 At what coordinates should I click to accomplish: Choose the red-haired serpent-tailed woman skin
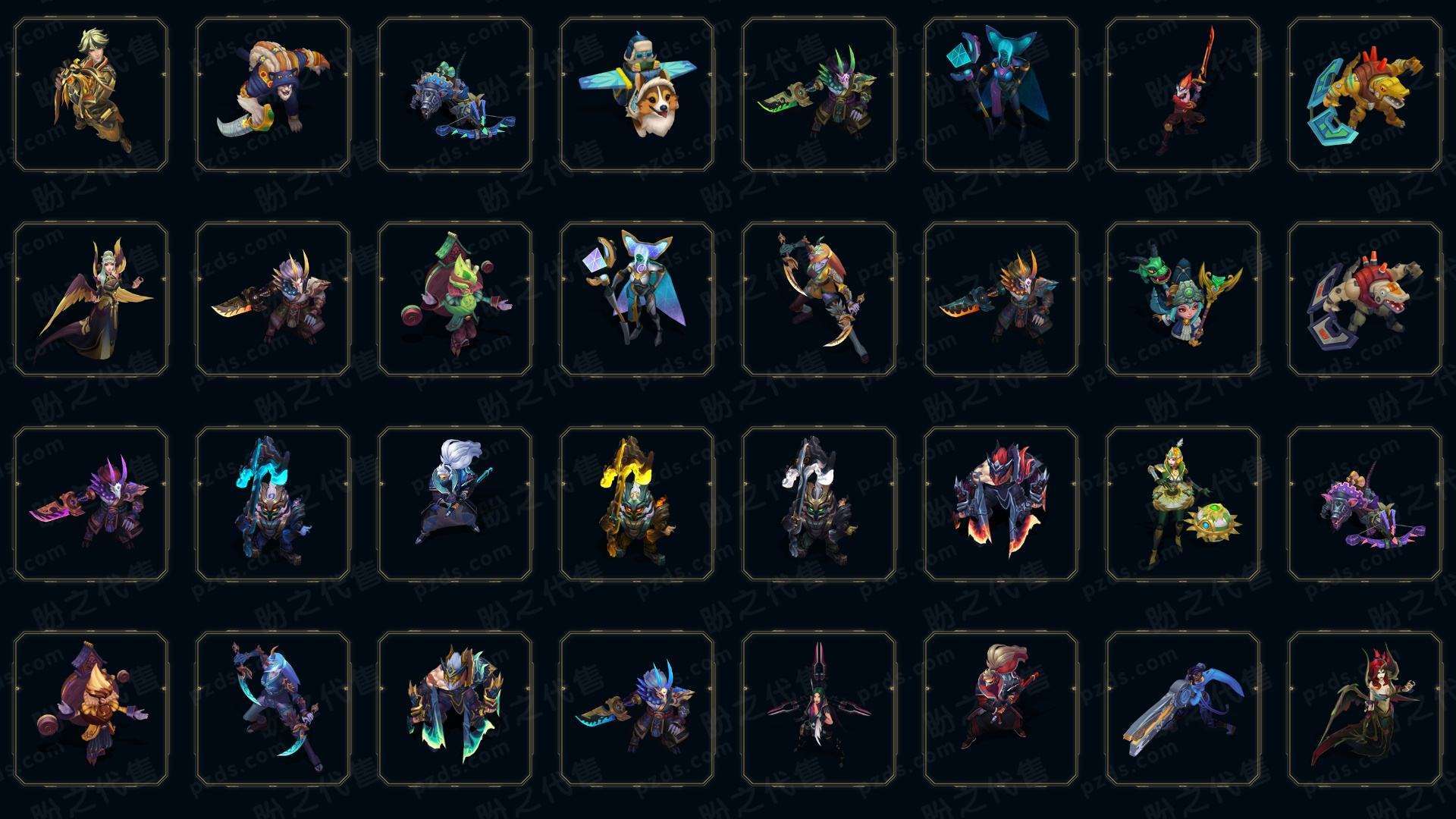tap(1365, 708)
